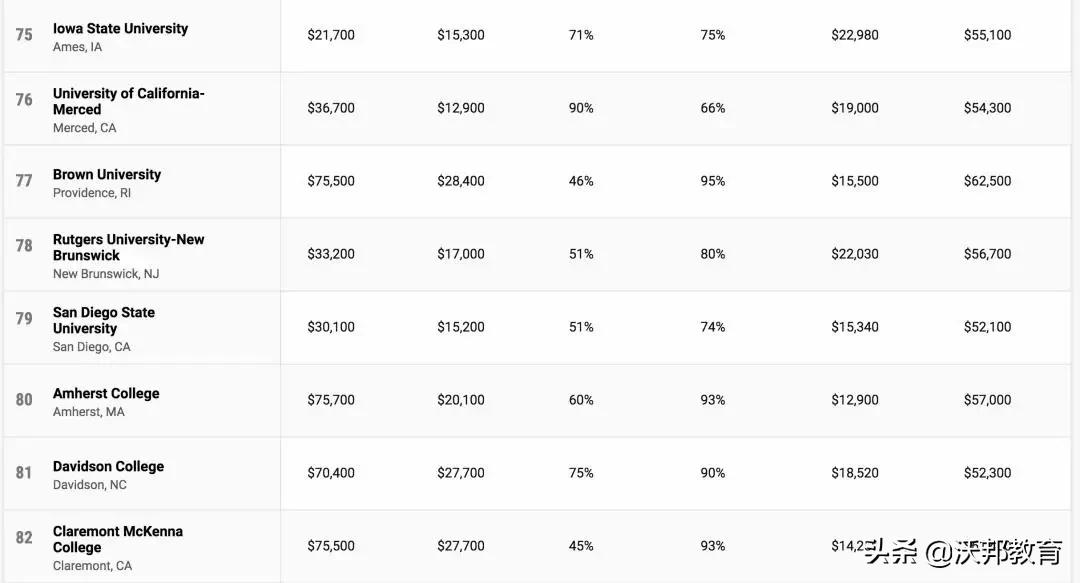Select the $22,030 cell for Rutgers
This screenshot has height=583, width=1080.
point(855,254)
